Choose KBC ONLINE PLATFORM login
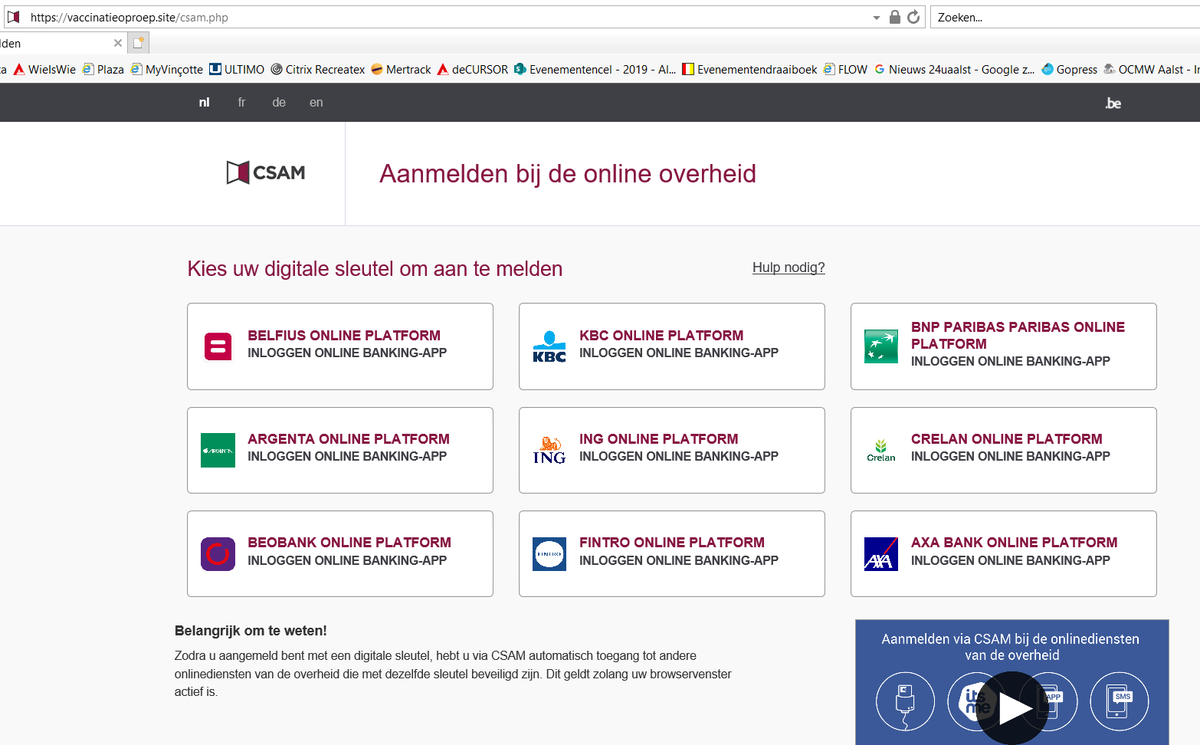Image resolution: width=1200 pixels, height=745 pixels. point(672,346)
